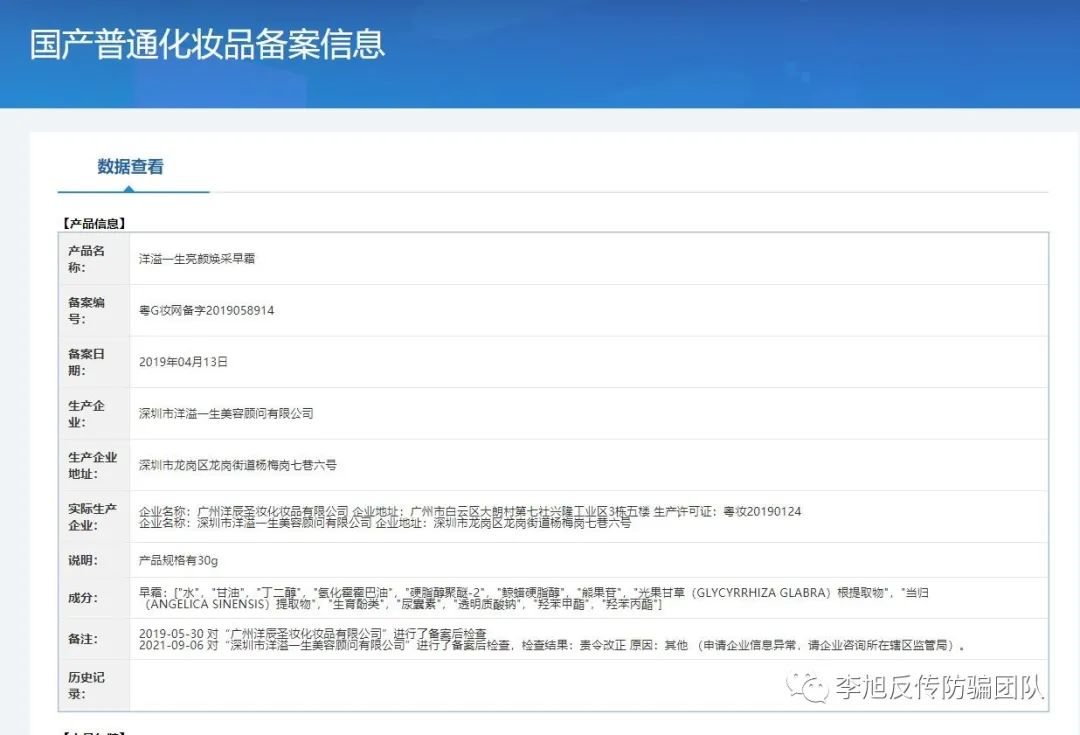Click the 备注 row label
1080x735 pixels.
point(82,638)
